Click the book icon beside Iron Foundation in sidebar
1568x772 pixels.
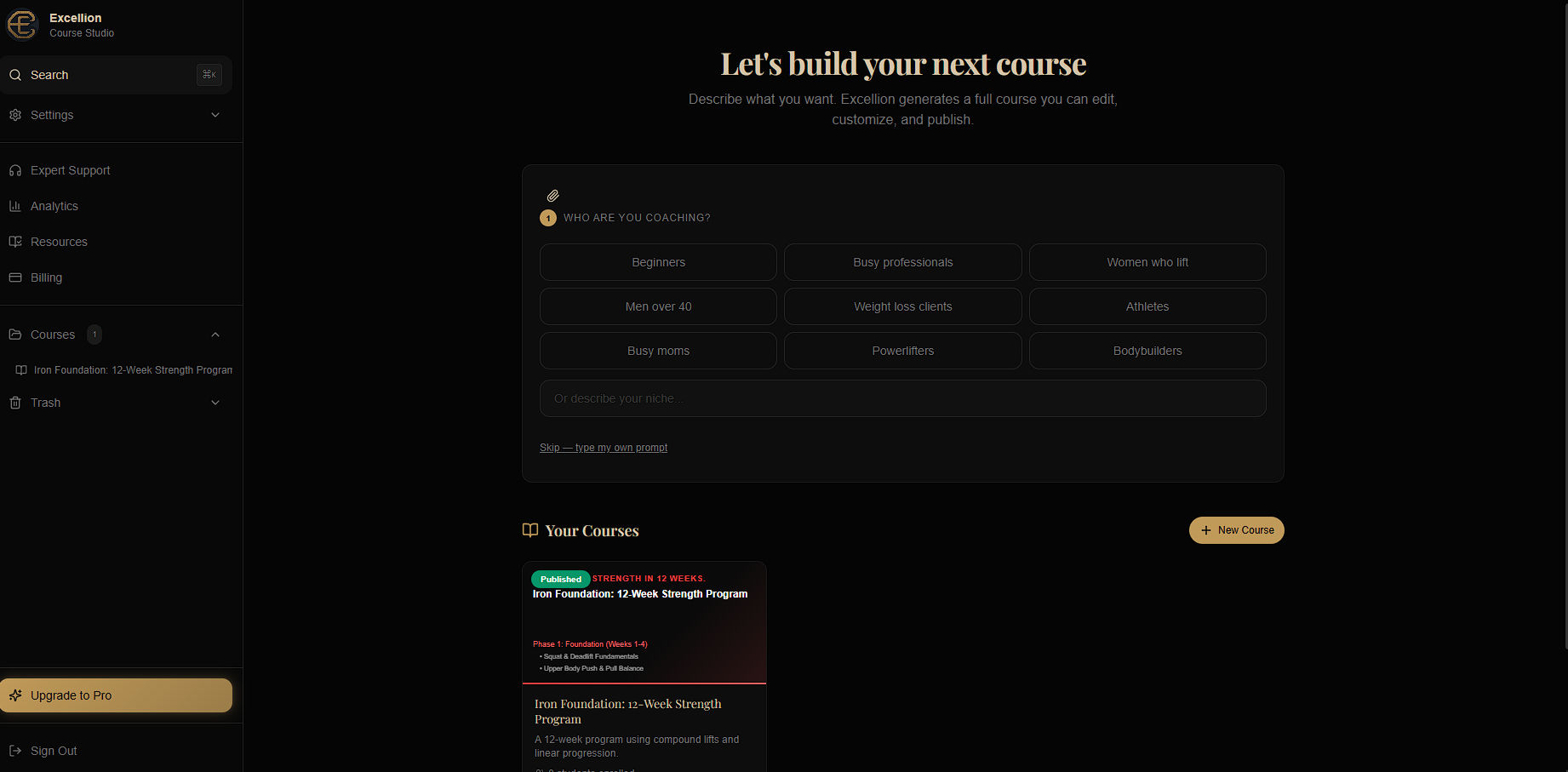click(21, 370)
